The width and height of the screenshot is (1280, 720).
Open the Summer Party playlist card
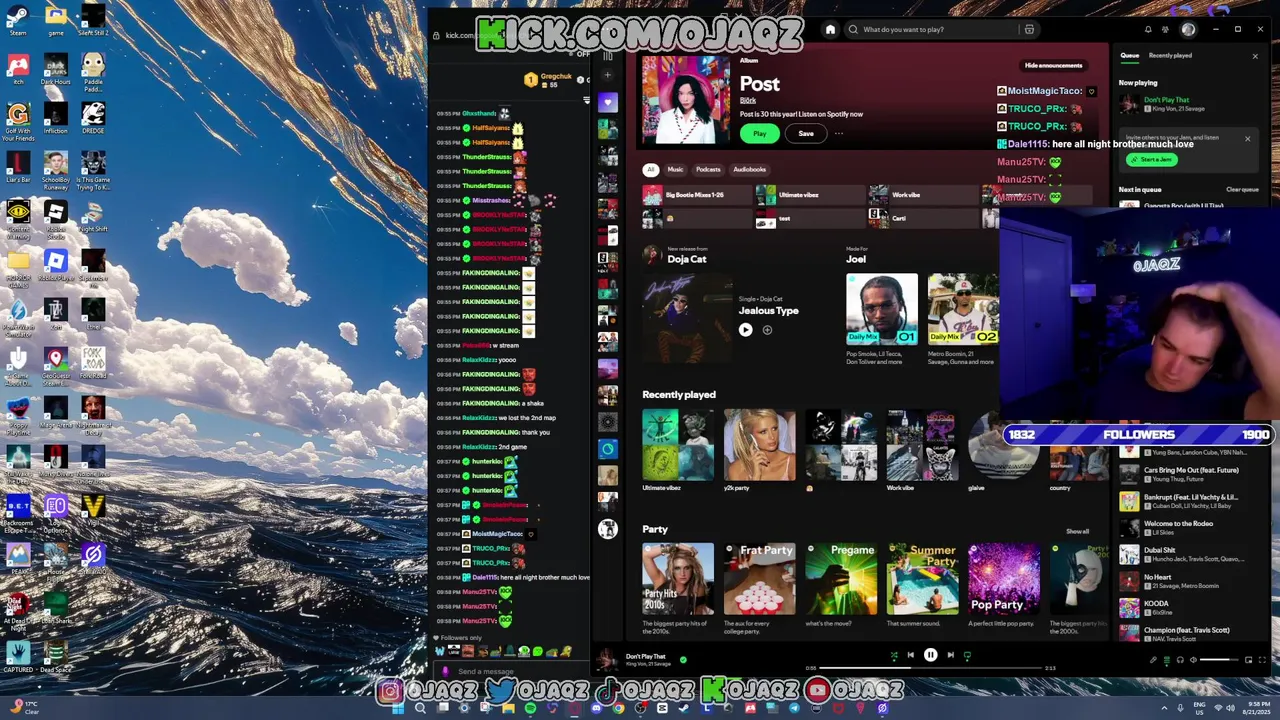pyautogui.click(x=922, y=586)
